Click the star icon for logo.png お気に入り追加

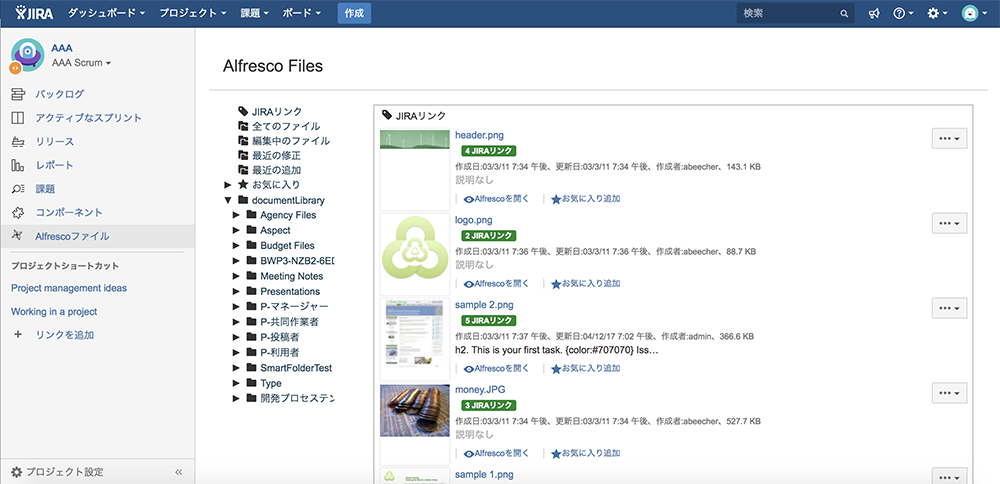[556, 284]
